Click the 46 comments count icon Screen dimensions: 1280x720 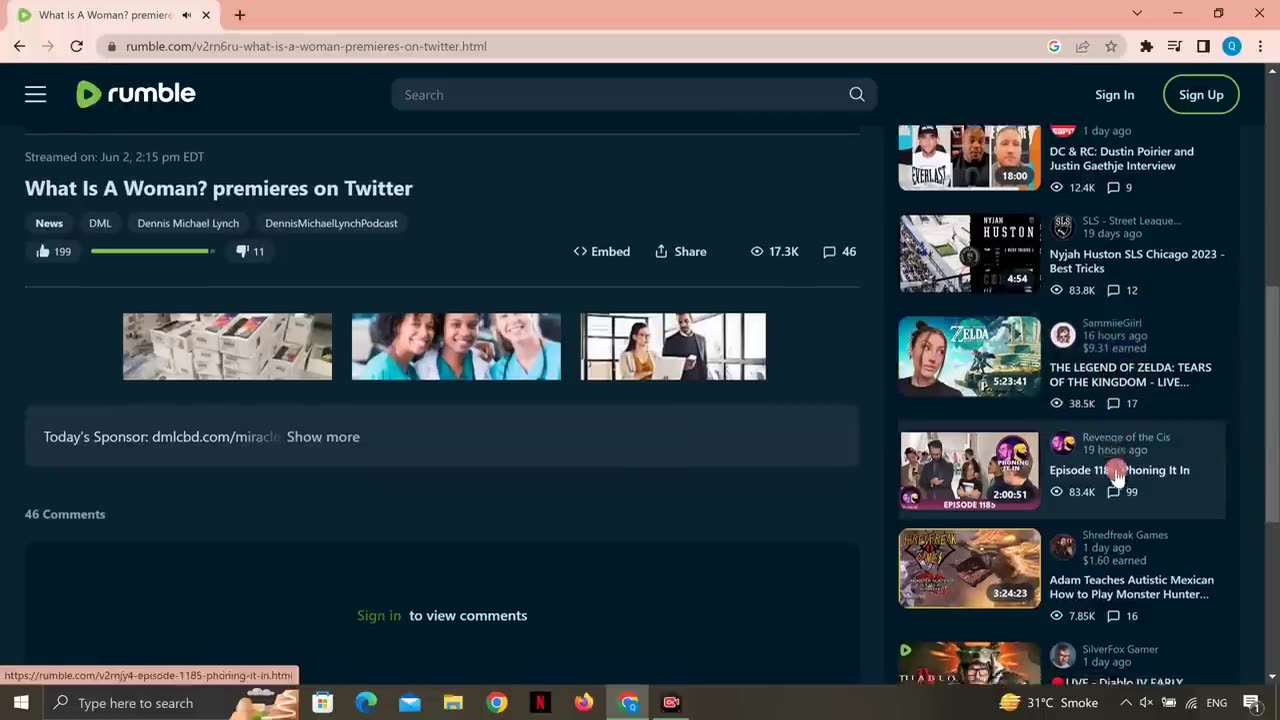point(829,252)
